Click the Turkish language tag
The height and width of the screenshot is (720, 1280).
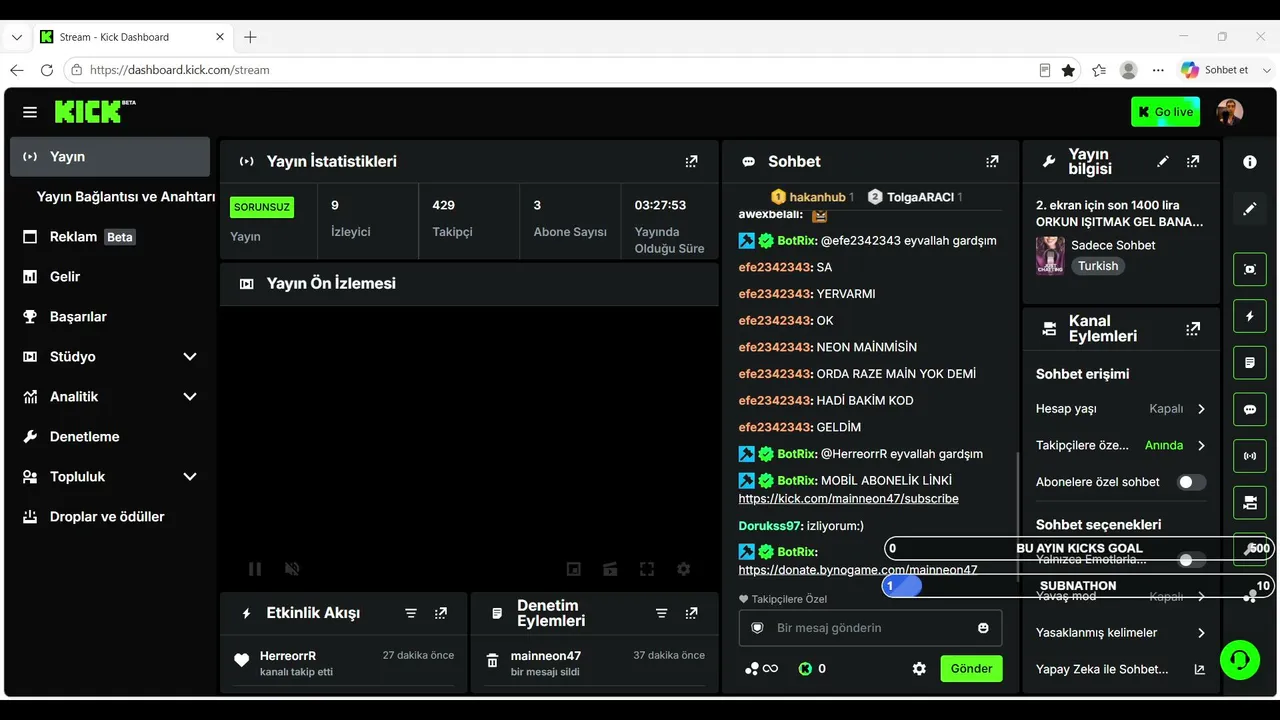pos(1098,266)
